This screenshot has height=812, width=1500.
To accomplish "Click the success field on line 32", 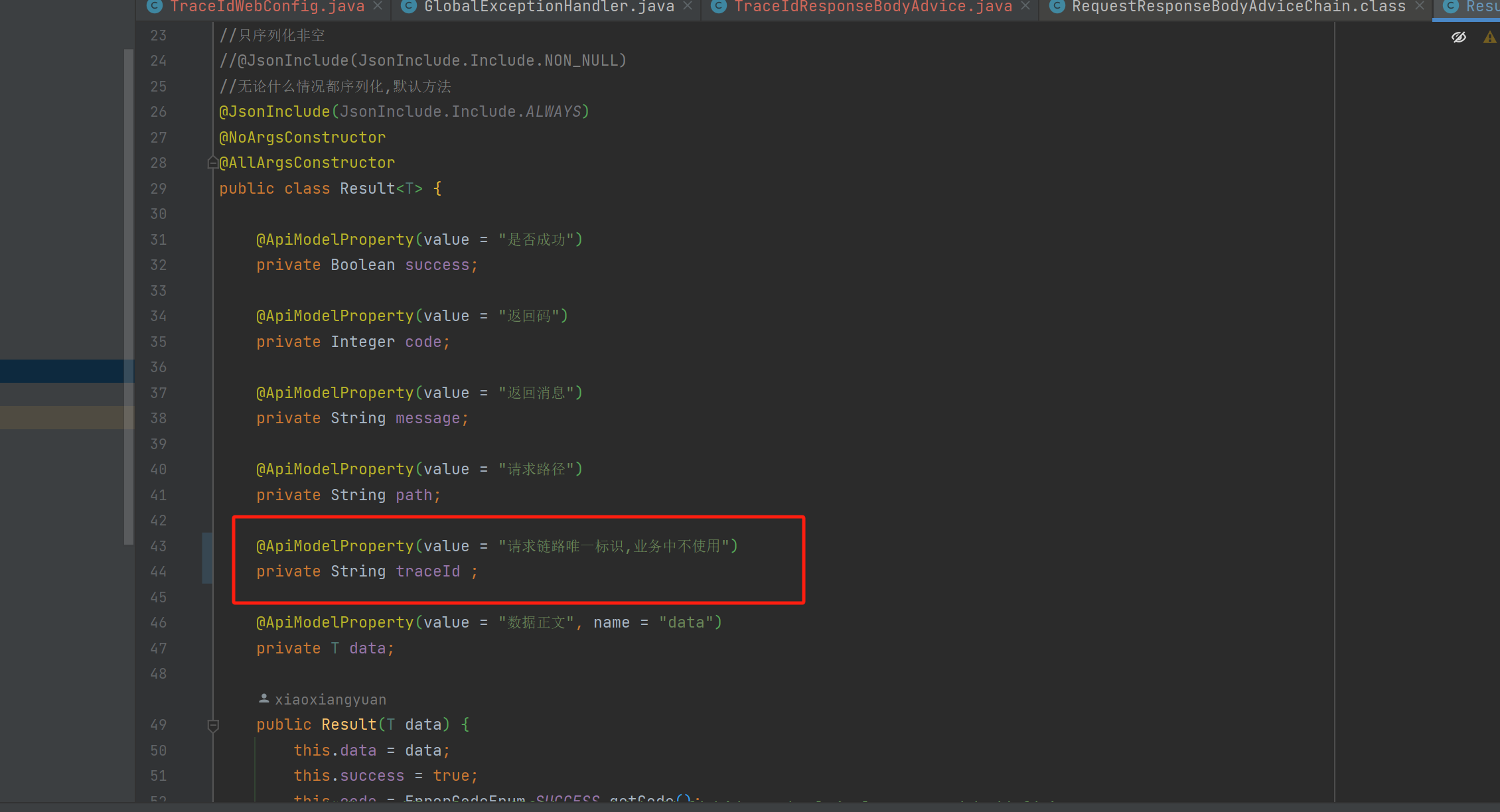I will tap(437, 265).
